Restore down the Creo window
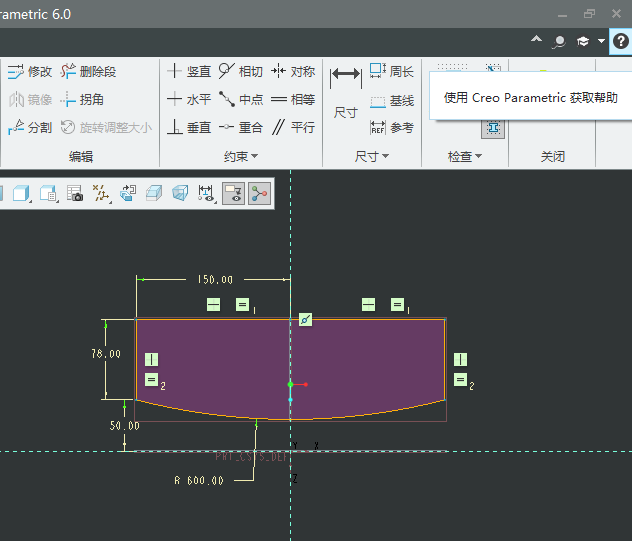632x541 pixels. [x=589, y=14]
